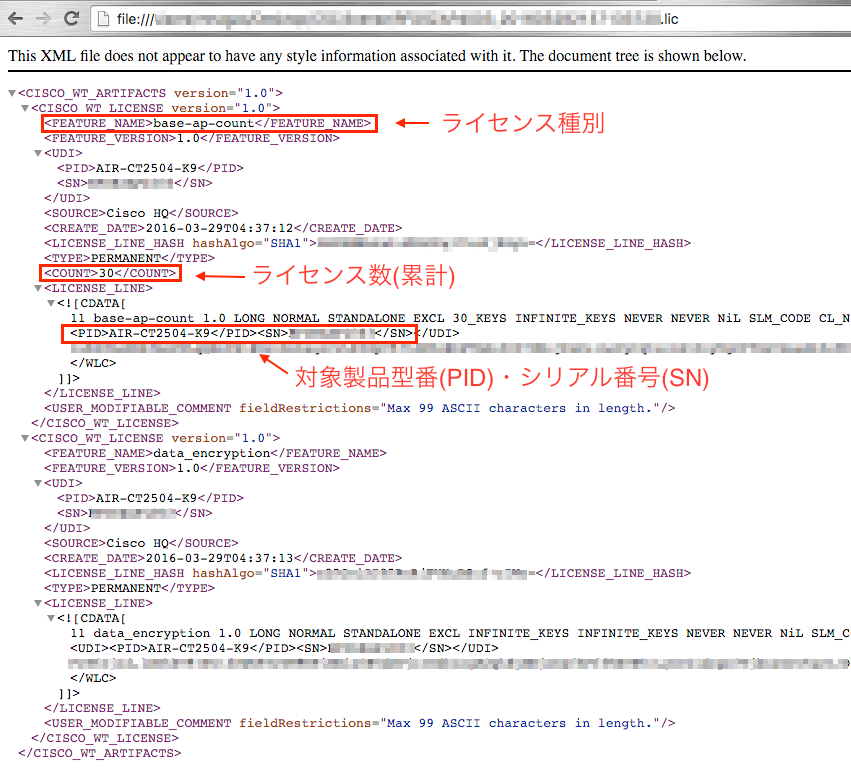This screenshot has width=851, height=782.
Task: Click the base-ap-count FEATURE_NAME line
Action: (208, 123)
